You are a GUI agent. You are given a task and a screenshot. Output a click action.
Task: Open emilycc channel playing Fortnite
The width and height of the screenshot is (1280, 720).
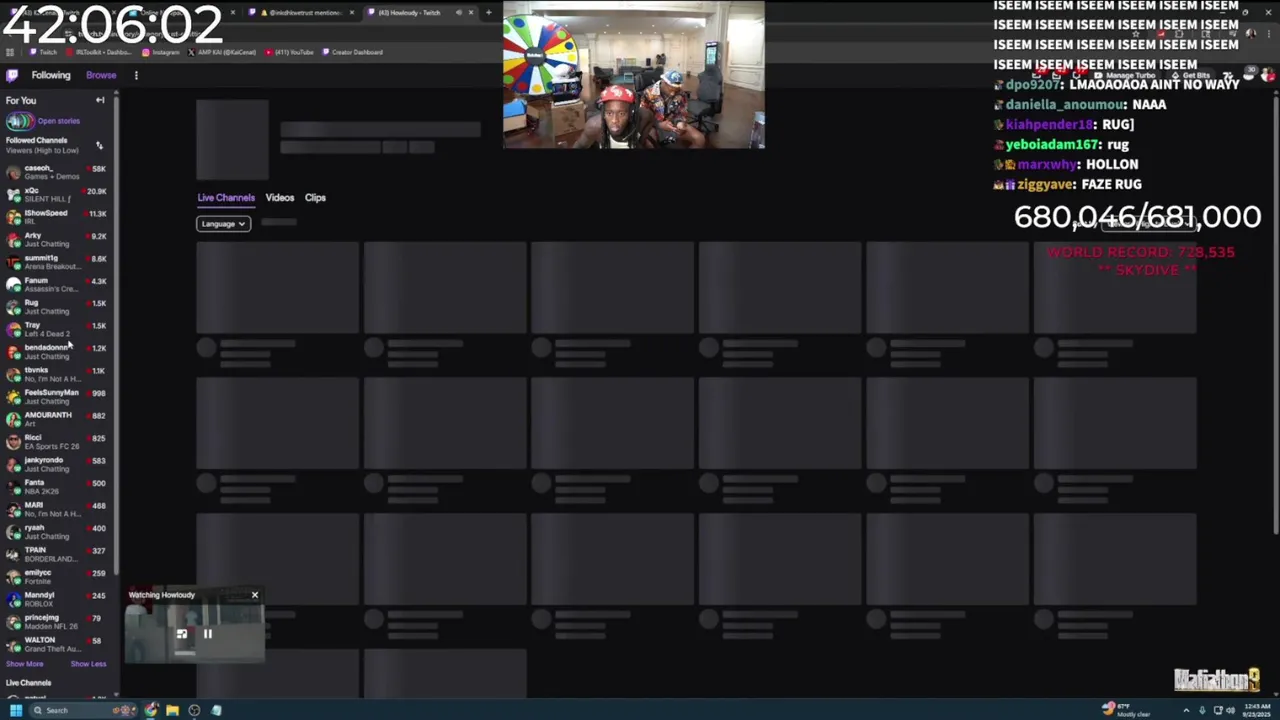tap(56, 577)
